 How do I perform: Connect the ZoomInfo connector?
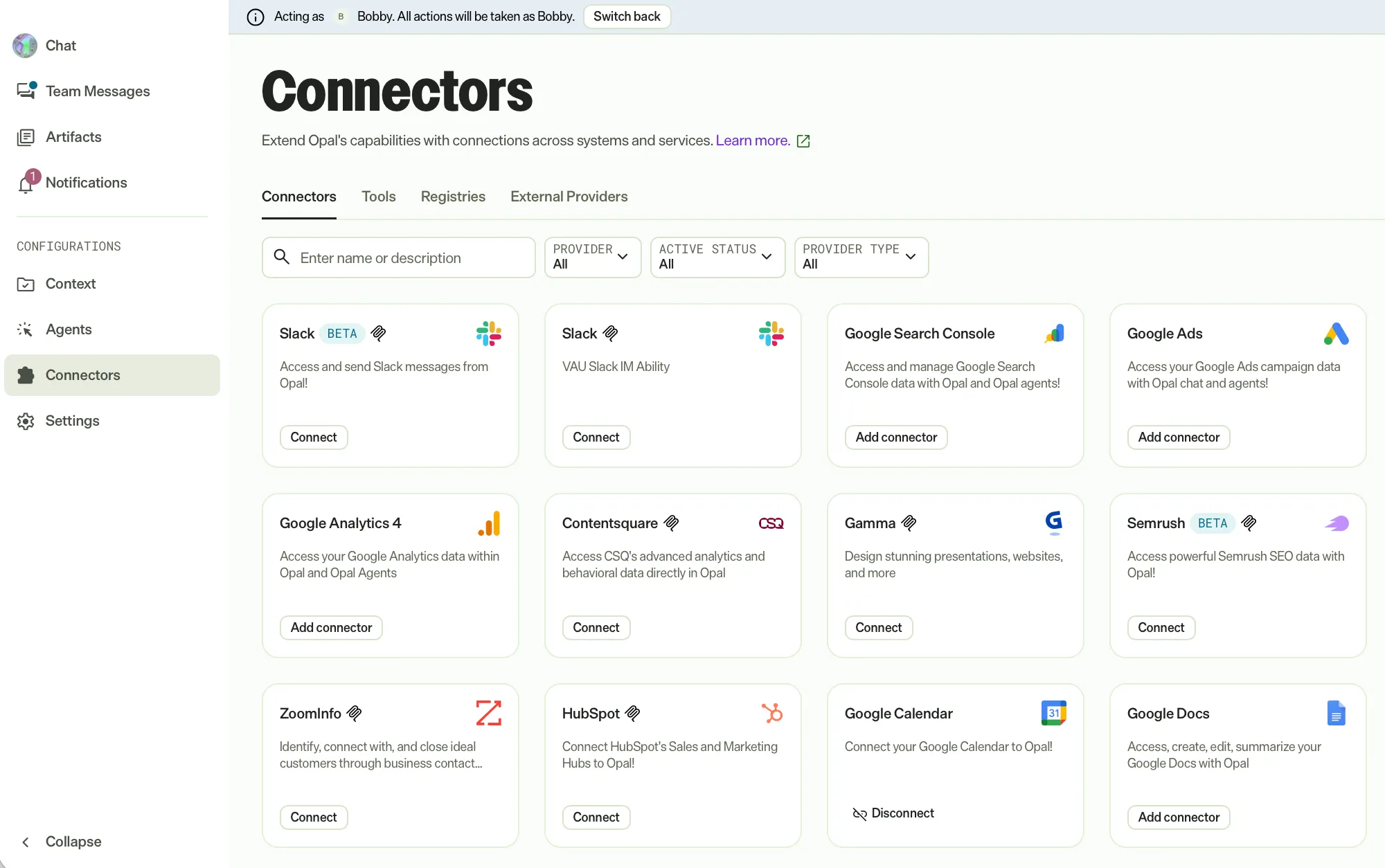tap(314, 817)
